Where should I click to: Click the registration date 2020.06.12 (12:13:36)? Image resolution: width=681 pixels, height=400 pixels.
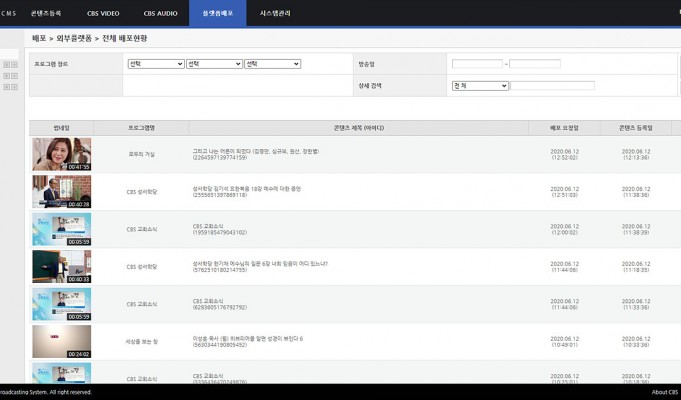coord(636,154)
